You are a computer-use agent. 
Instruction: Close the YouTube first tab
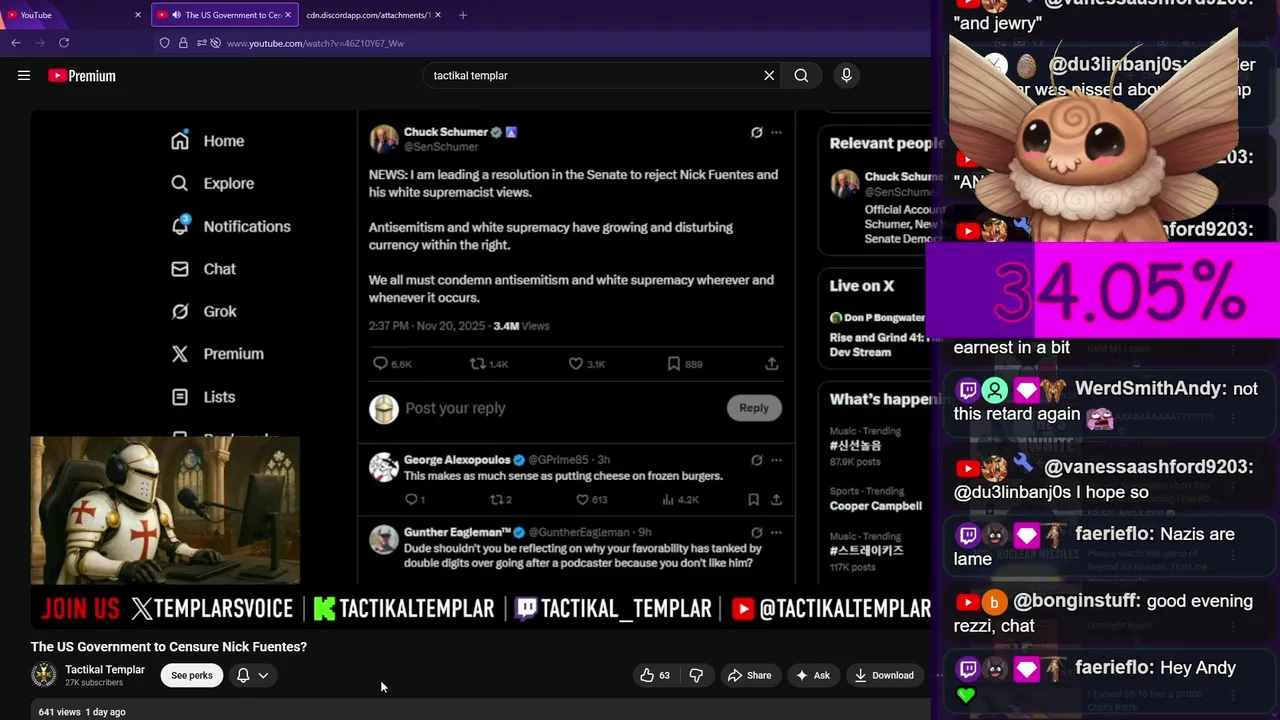[138, 15]
